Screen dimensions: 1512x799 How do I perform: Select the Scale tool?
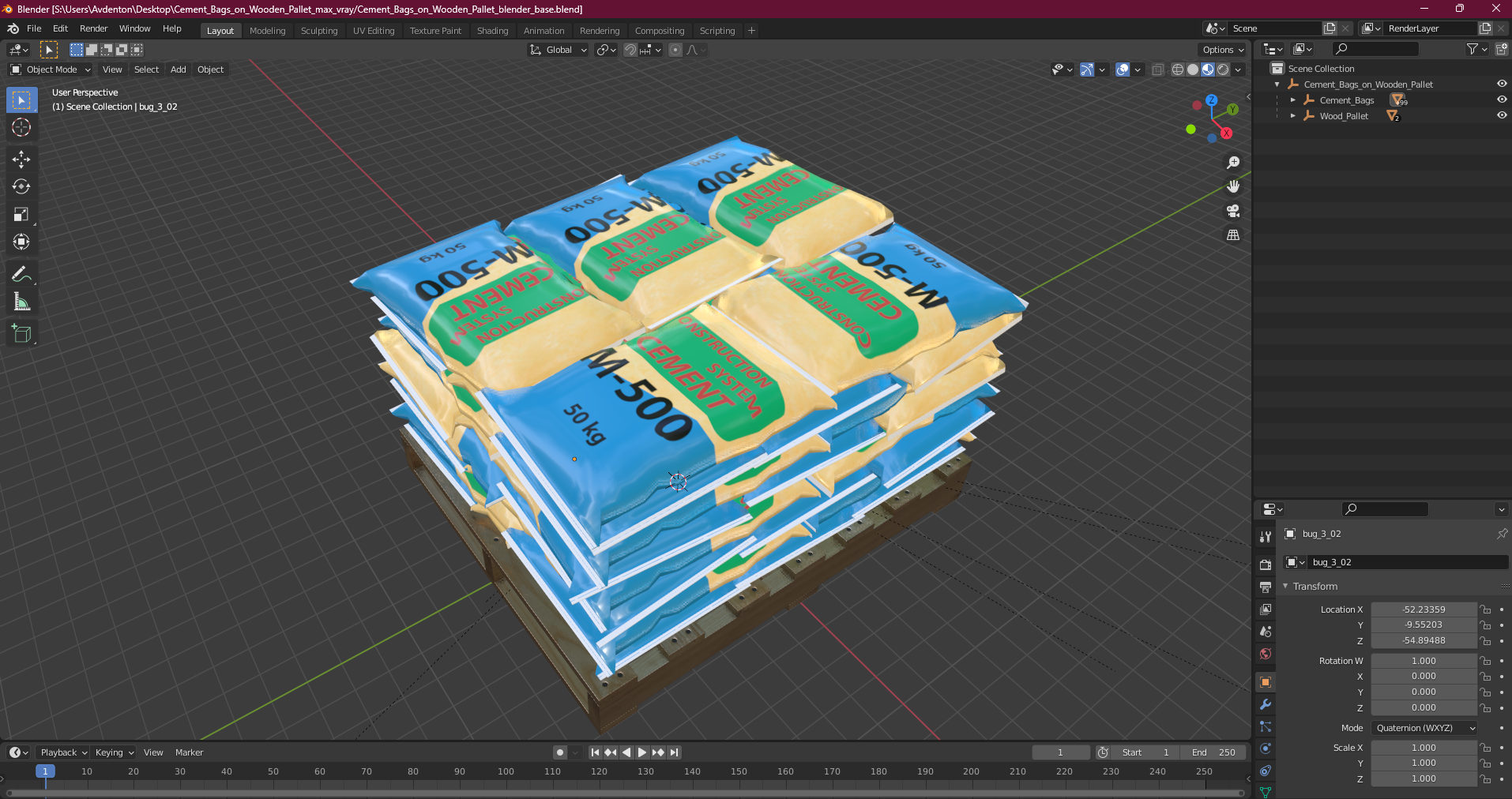click(21, 214)
